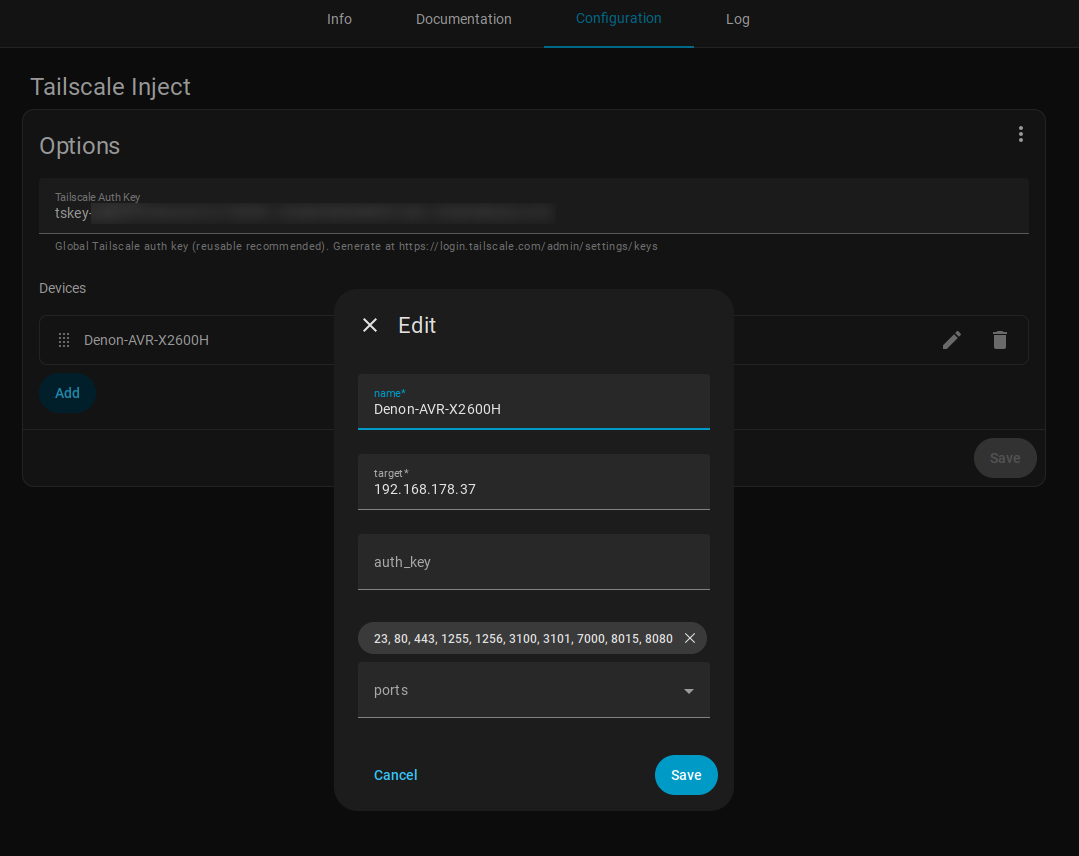Open the ports dropdown
This screenshot has width=1079, height=856.
pos(688,690)
